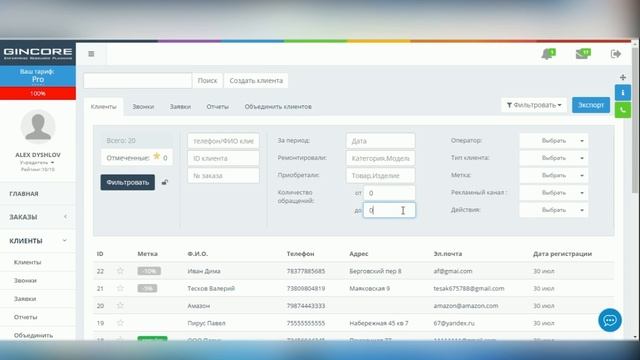
Task: Click the user avatar picture
Action: (38, 127)
